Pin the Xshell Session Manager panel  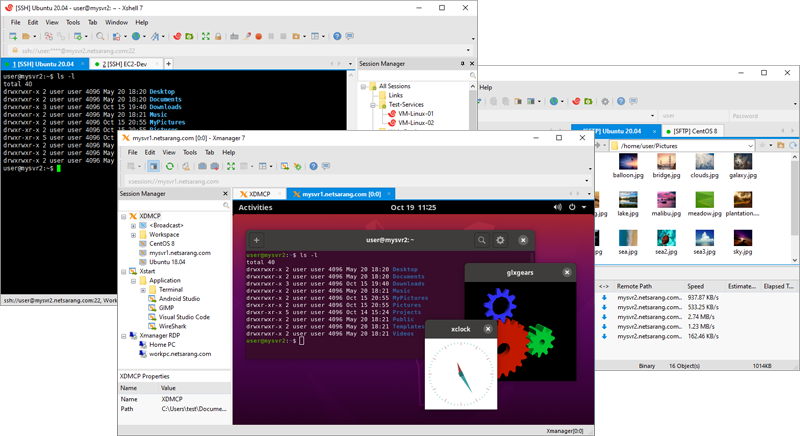(462, 64)
